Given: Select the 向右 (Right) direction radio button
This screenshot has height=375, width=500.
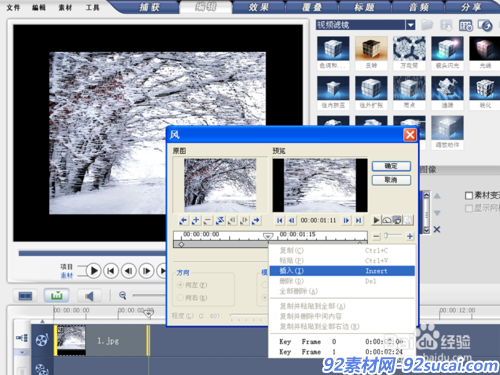Looking at the screenshot, I should pos(180,297).
